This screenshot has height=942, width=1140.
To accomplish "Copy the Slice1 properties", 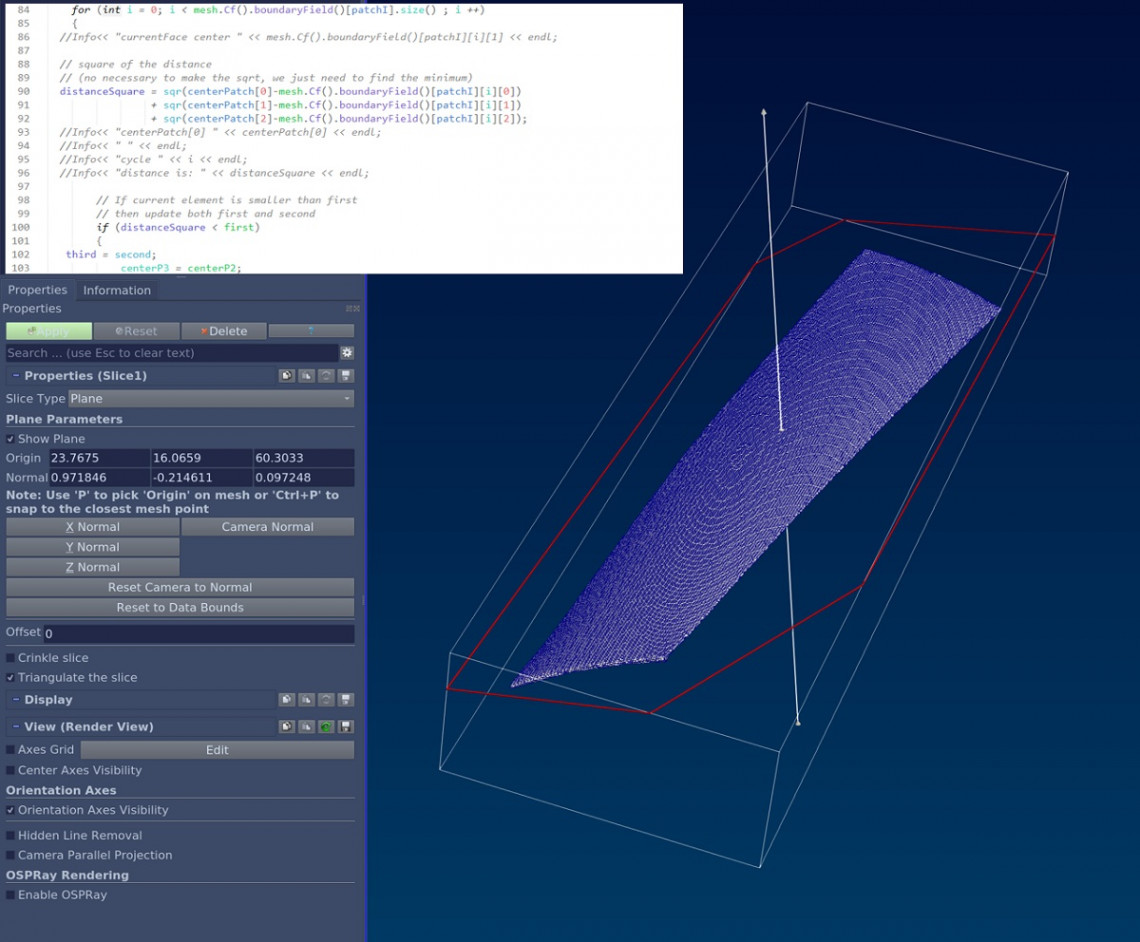I will [287, 376].
